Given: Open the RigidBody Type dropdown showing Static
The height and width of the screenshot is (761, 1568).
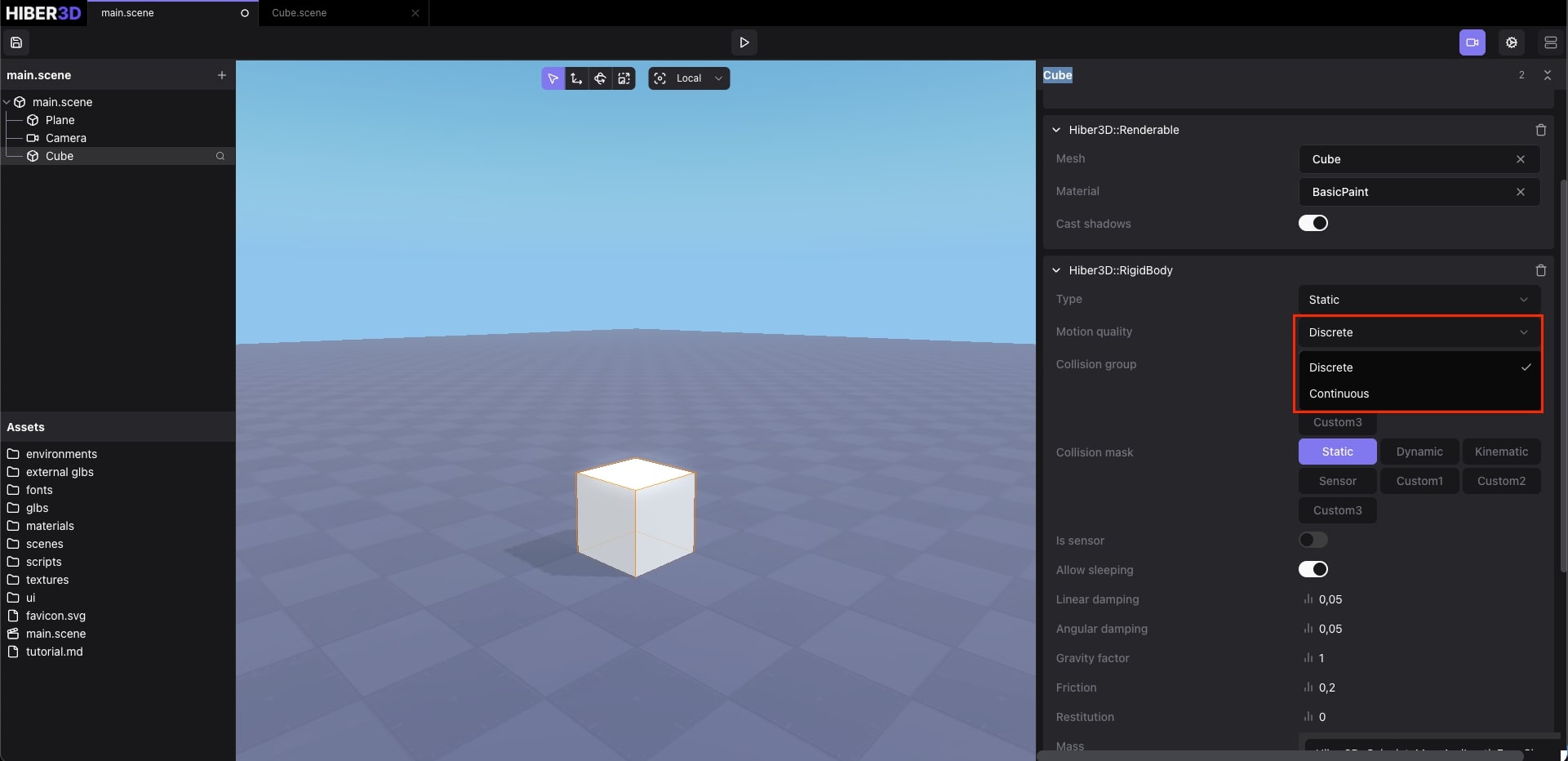Looking at the screenshot, I should pyautogui.click(x=1419, y=300).
